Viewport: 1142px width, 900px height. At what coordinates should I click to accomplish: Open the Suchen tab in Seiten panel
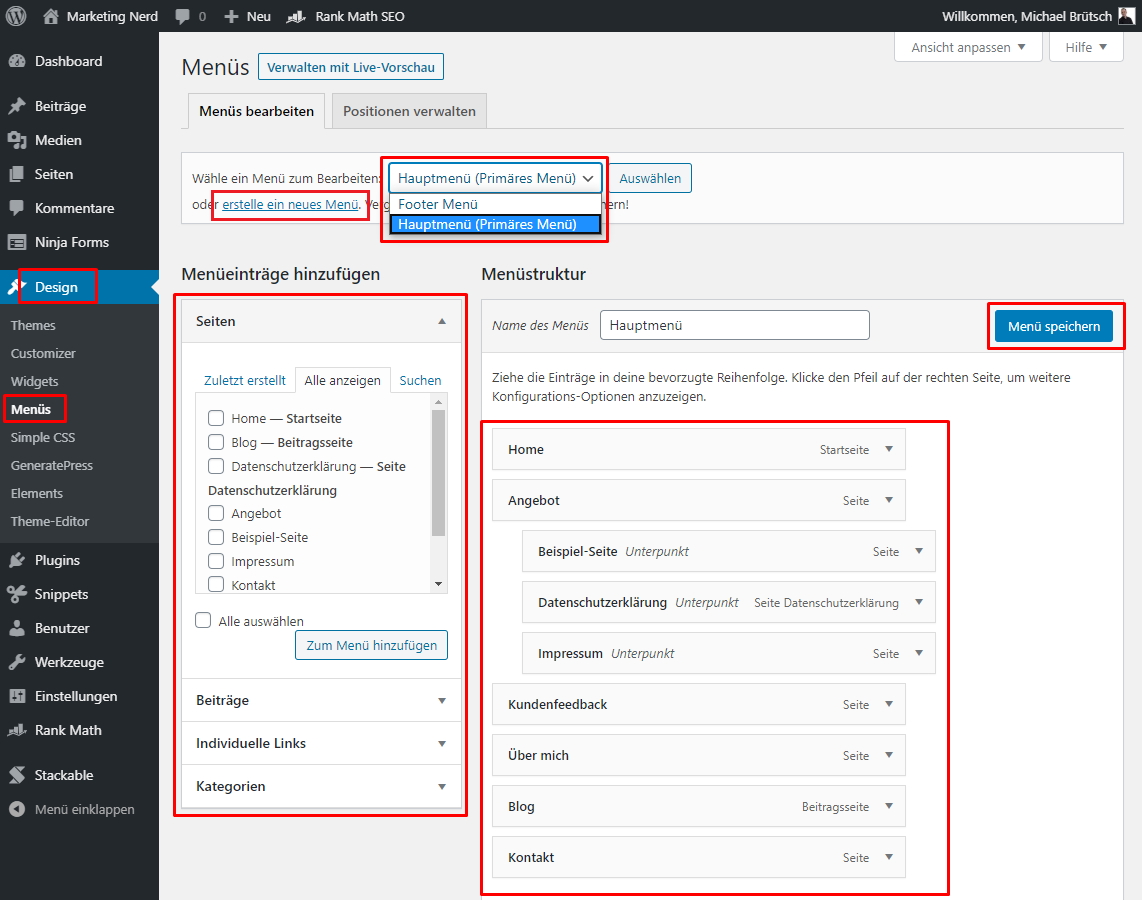pyautogui.click(x=420, y=380)
